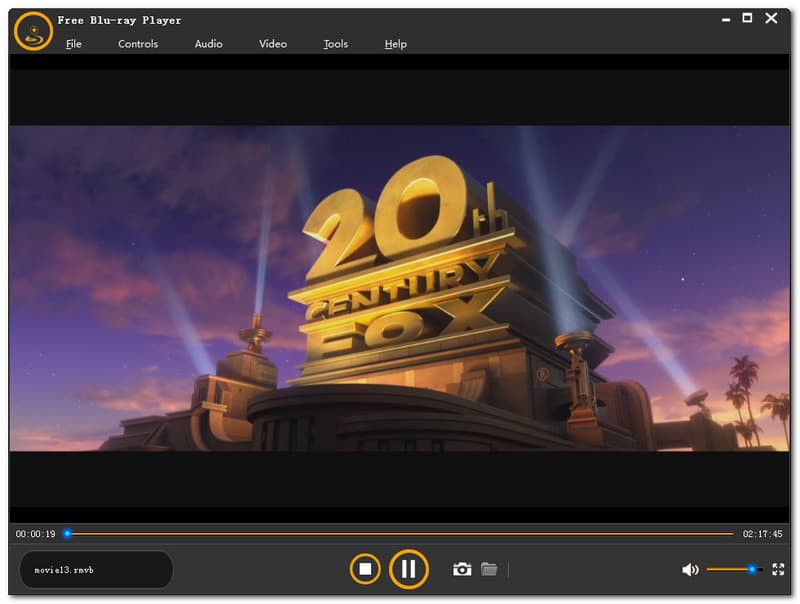Click the blue progress position marker

67,534
